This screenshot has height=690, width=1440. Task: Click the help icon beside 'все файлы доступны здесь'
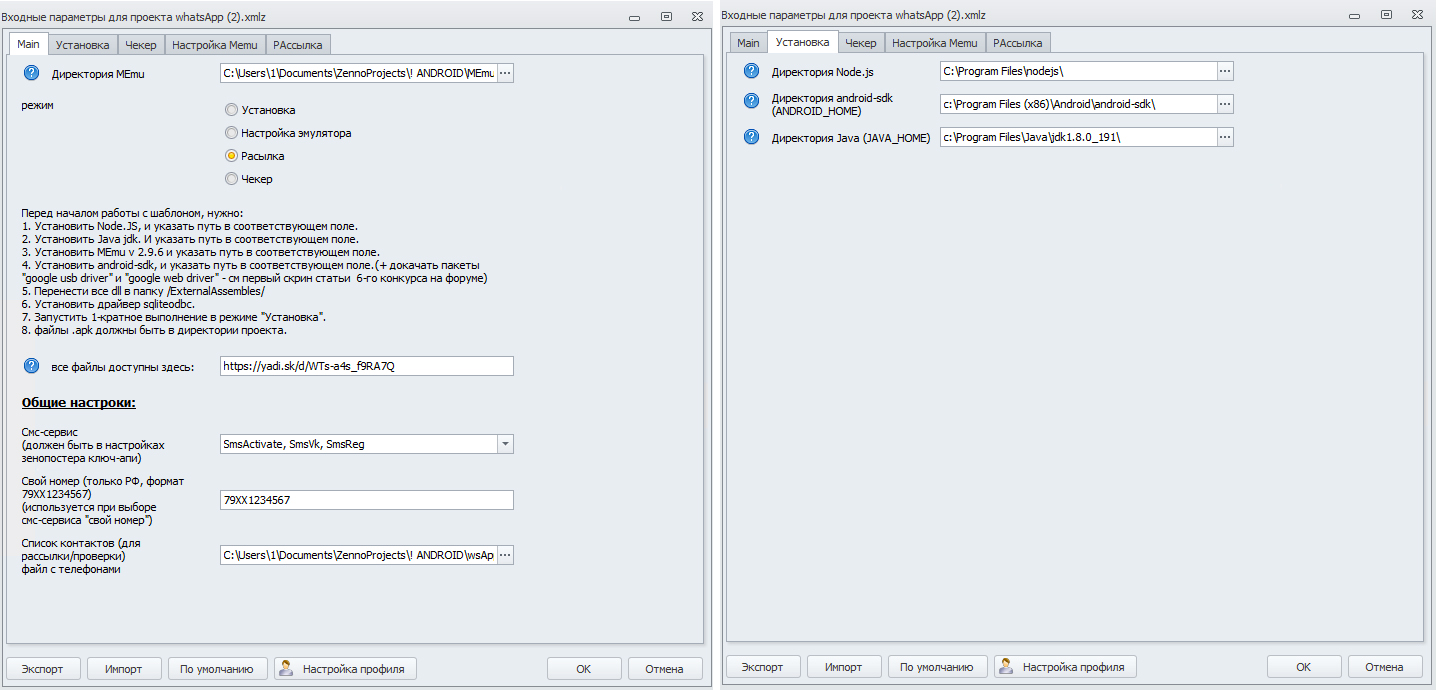pyautogui.click(x=31, y=366)
